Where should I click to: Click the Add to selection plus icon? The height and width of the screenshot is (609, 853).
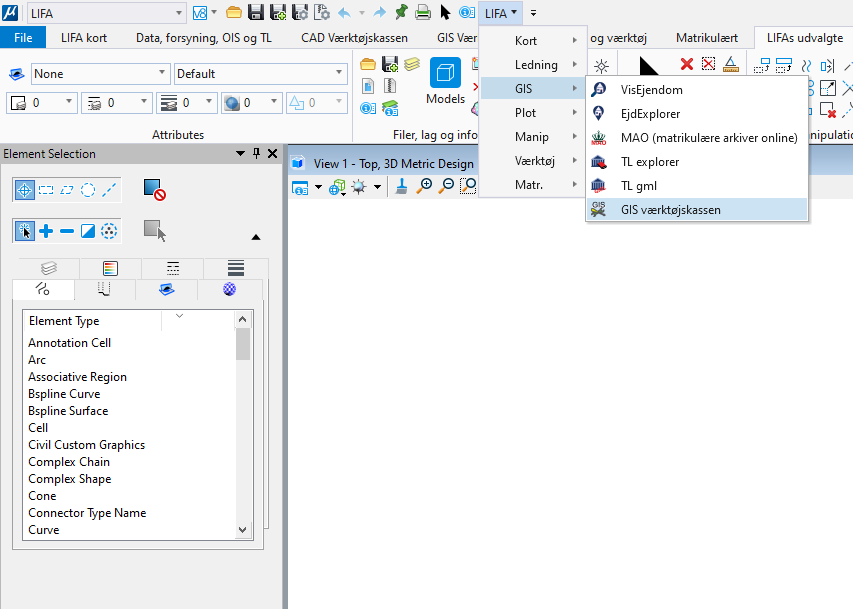pos(46,231)
